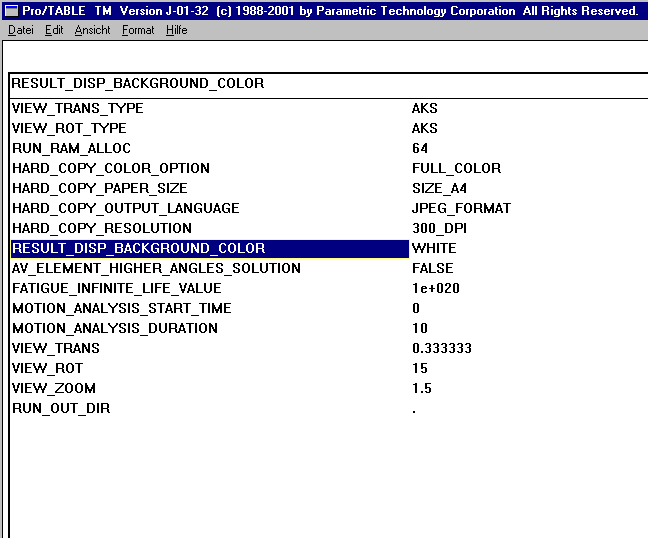The image size is (648, 538).
Task: Click the value 10 for MOTION_ANALYSIS_DURATION
Action: [x=420, y=328]
